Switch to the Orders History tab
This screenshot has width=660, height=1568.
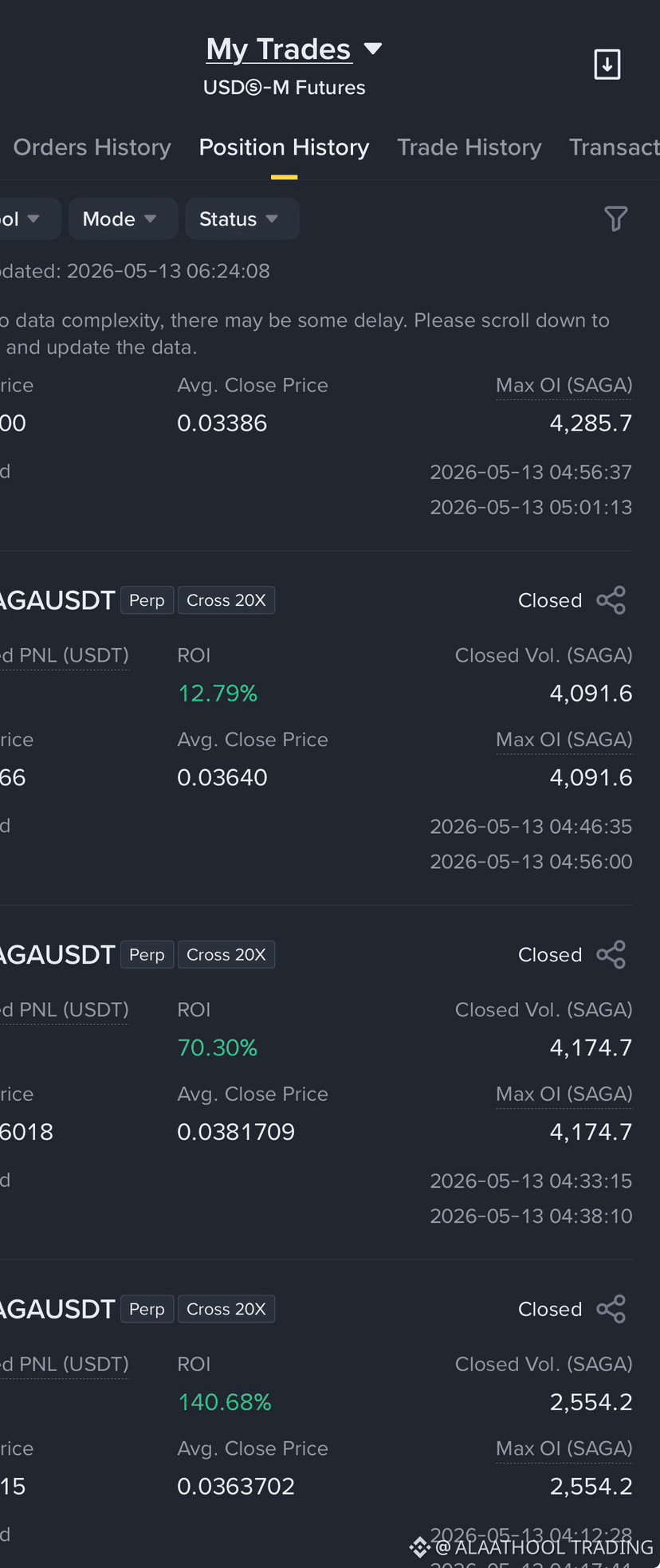(92, 147)
